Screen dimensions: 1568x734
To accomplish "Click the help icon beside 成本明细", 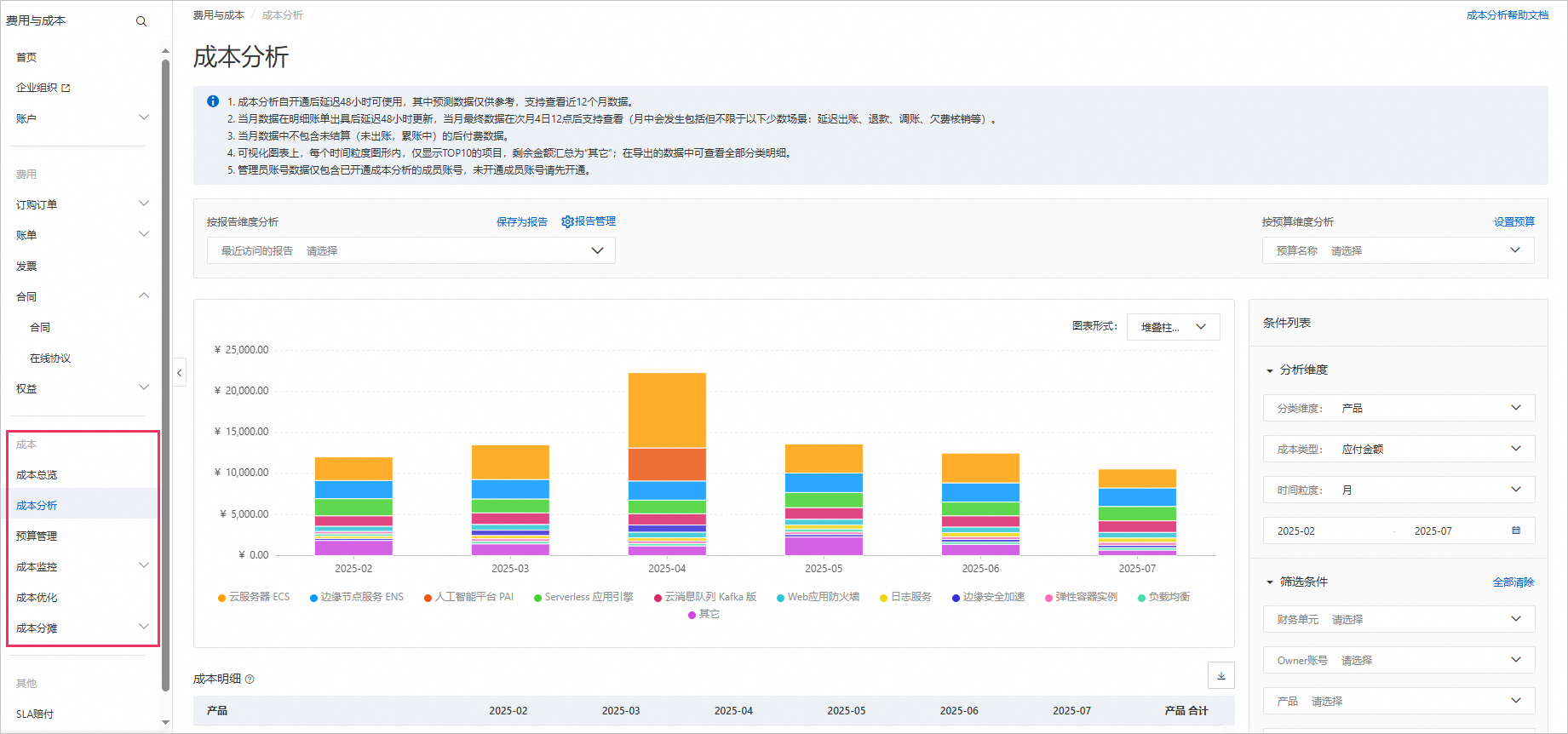I will click(x=250, y=680).
